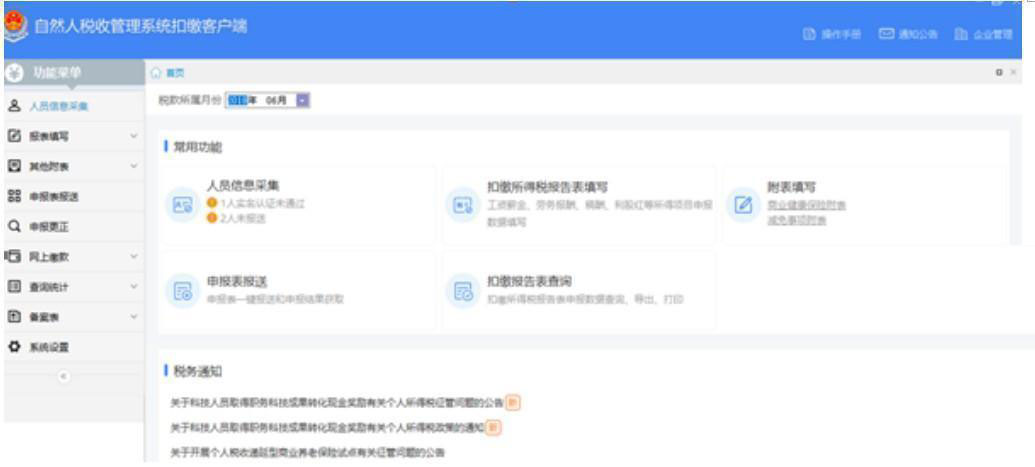Viewport: 1035px width, 467px height.
Task: Click the 1人实名认证未通过 warning line
Action: (256, 203)
